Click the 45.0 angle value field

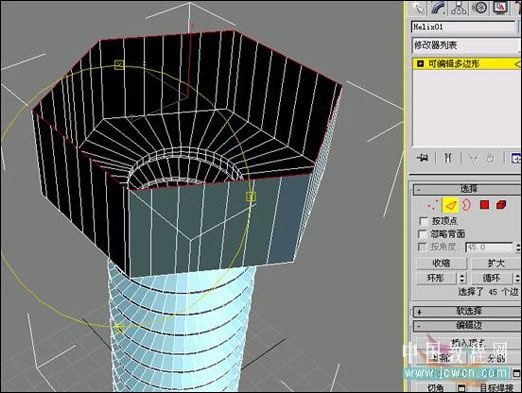pos(489,247)
